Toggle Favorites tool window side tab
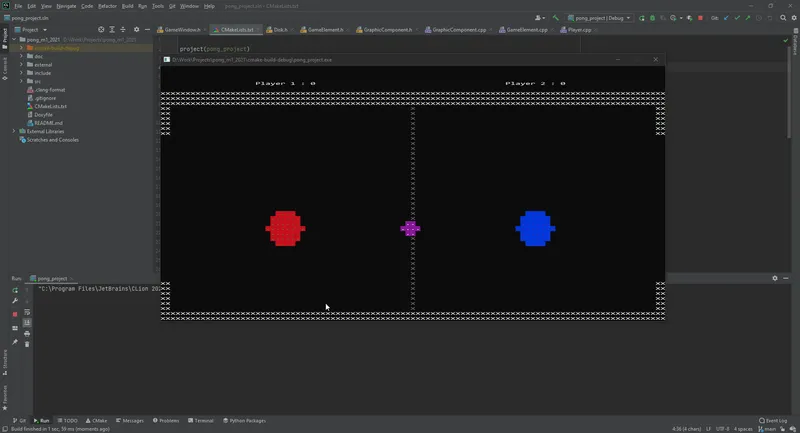The width and height of the screenshot is (800, 433). [5, 398]
